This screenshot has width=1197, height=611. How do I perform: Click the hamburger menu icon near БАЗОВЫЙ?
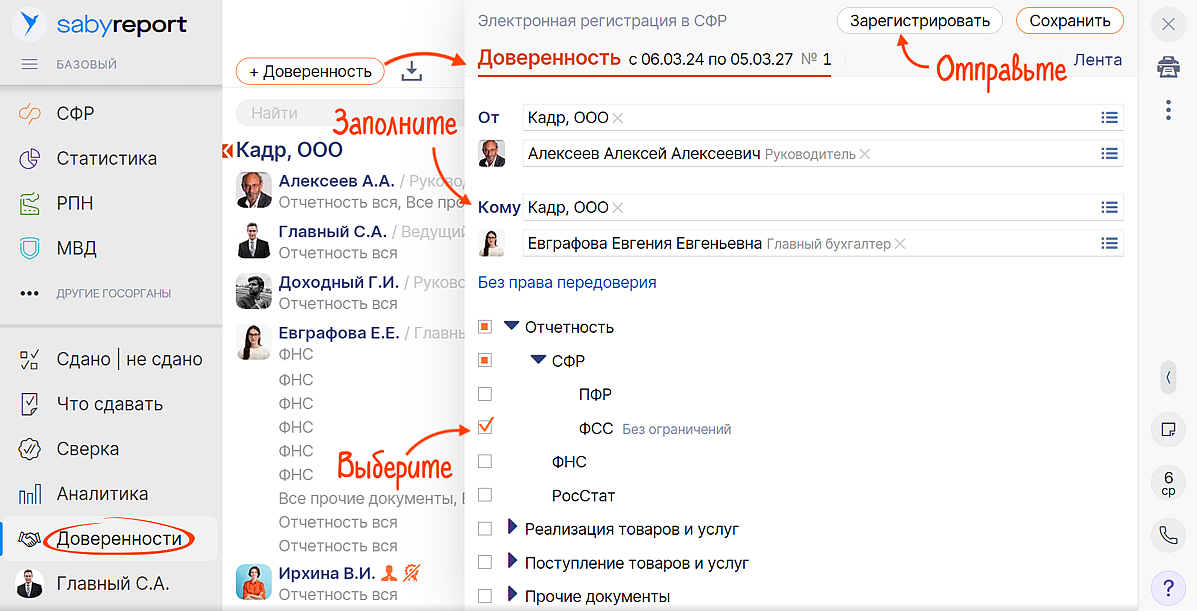[x=29, y=65]
